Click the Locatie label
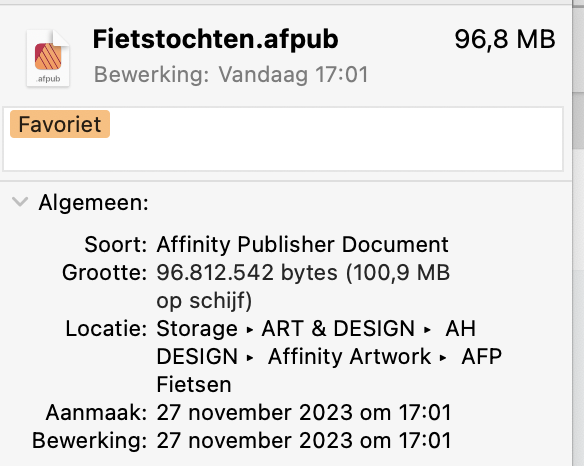This screenshot has height=466, width=584. (x=106, y=329)
